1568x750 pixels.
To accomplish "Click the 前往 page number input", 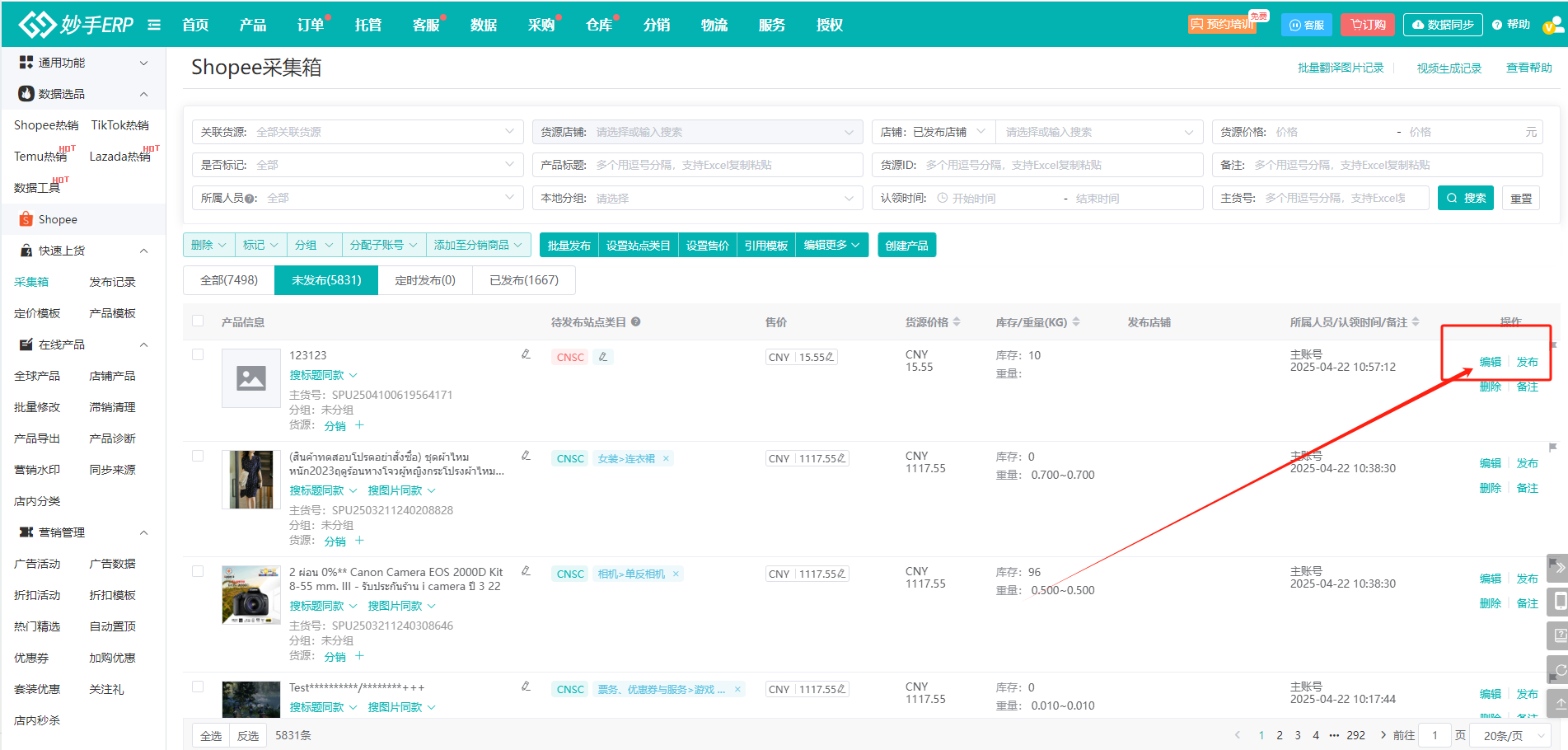I will (1435, 735).
